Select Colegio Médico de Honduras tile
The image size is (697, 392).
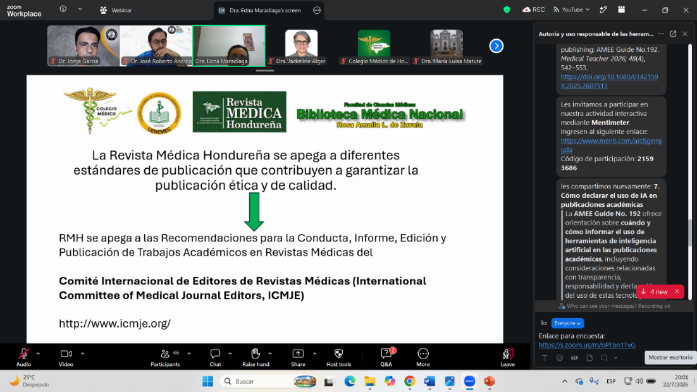[374, 47]
